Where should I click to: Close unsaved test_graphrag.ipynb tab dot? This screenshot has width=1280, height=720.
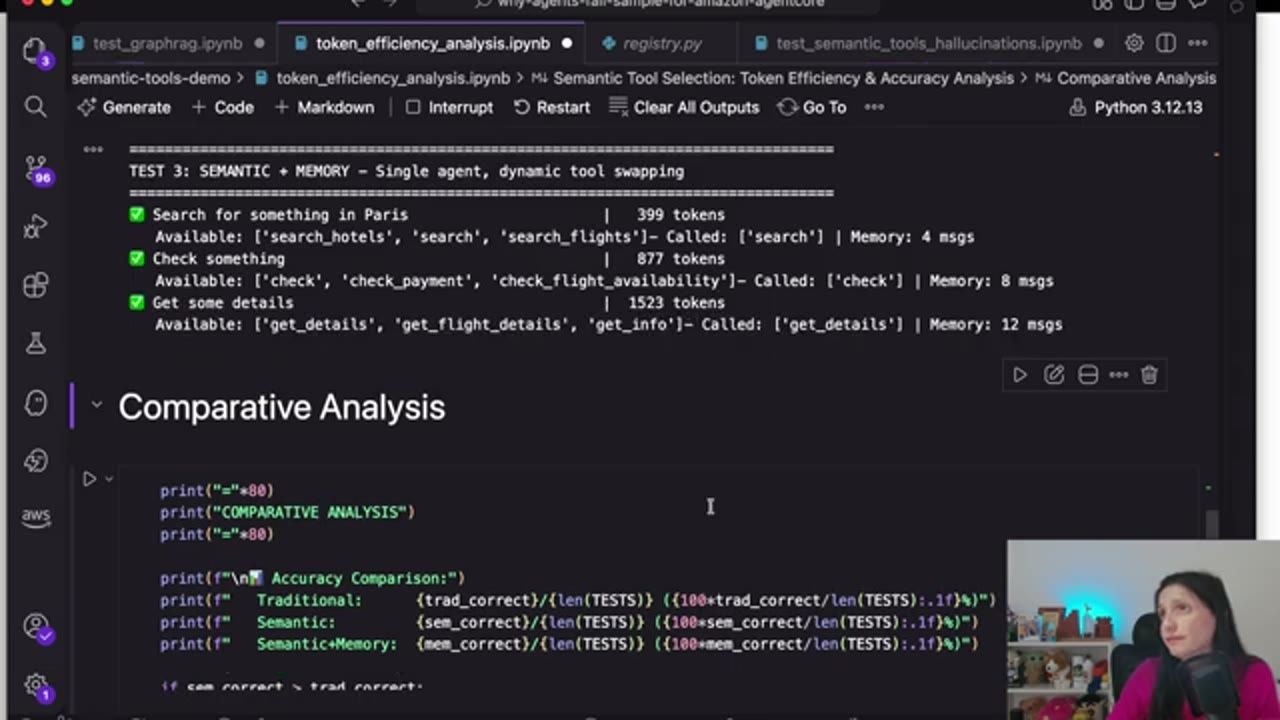click(260, 43)
